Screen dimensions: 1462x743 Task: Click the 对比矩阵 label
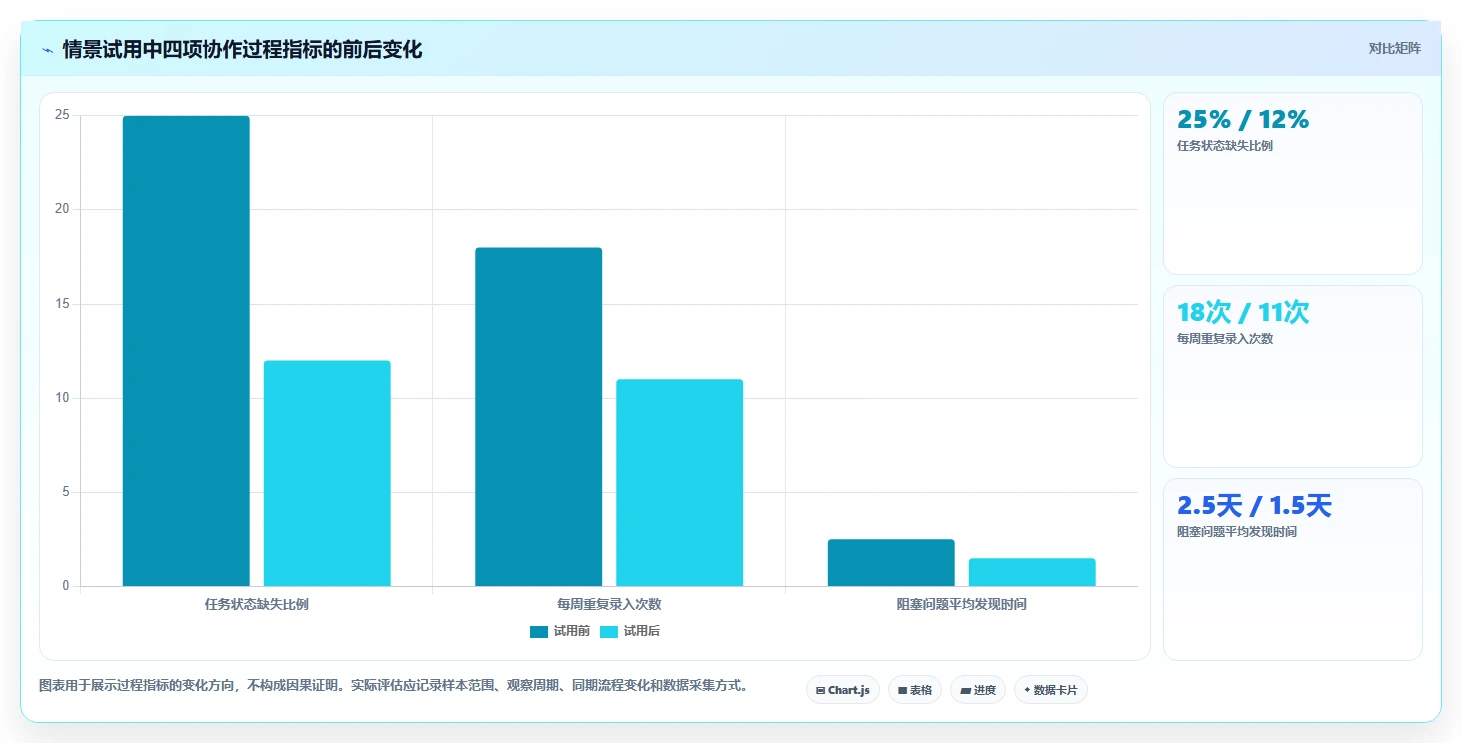coord(1394,48)
